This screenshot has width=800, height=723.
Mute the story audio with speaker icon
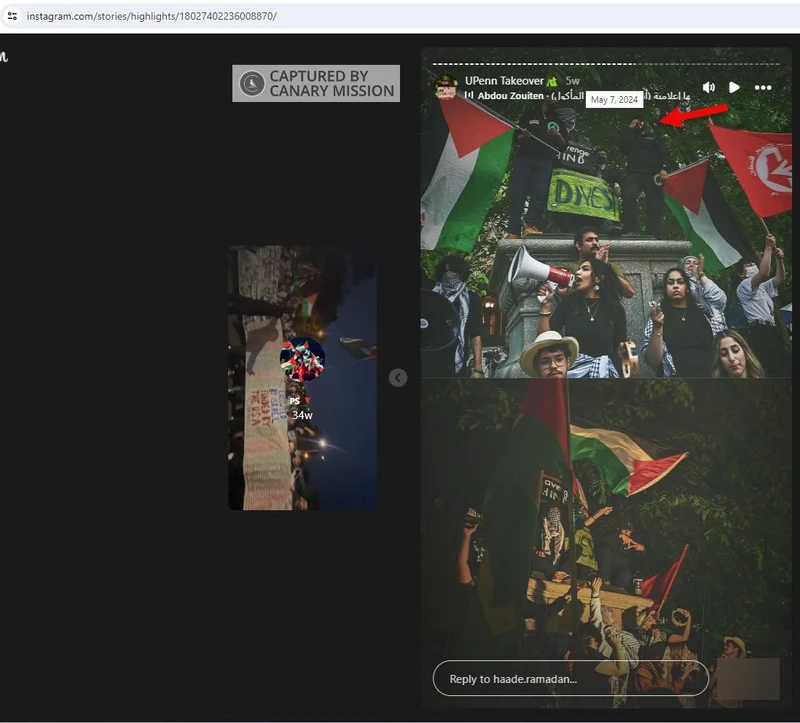(x=708, y=88)
